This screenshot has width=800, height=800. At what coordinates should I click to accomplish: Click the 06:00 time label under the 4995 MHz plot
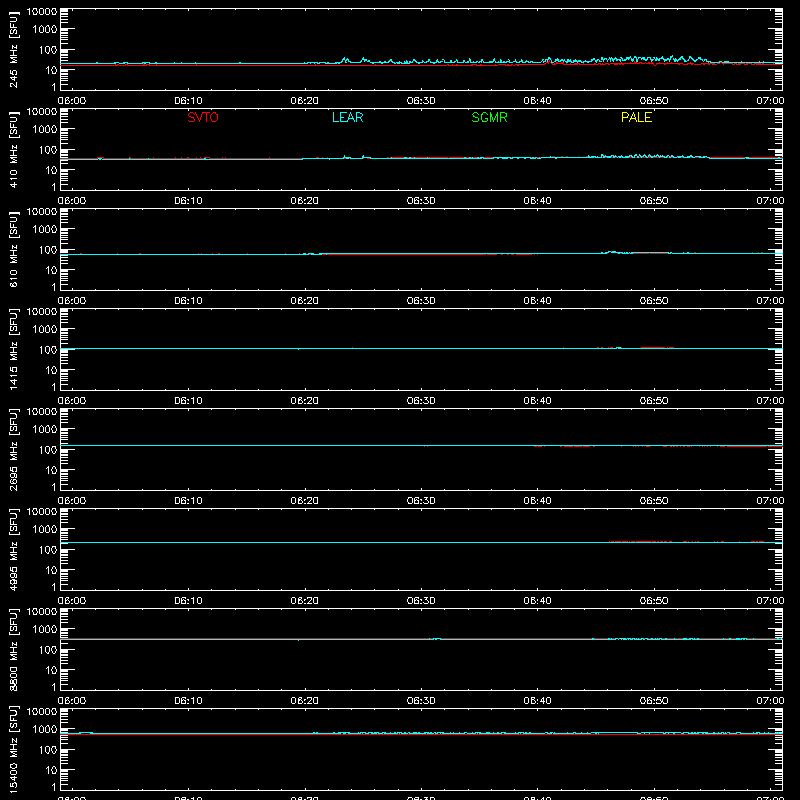[72, 601]
